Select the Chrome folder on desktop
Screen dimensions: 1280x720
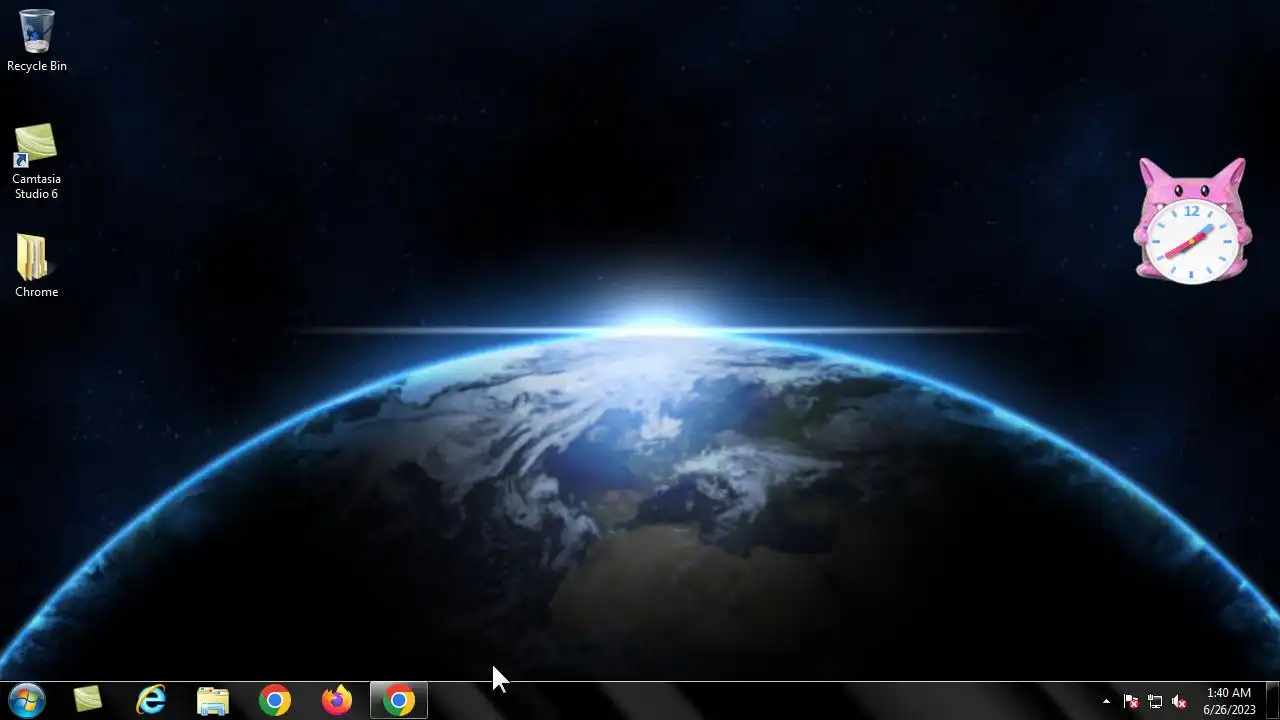tap(36, 266)
